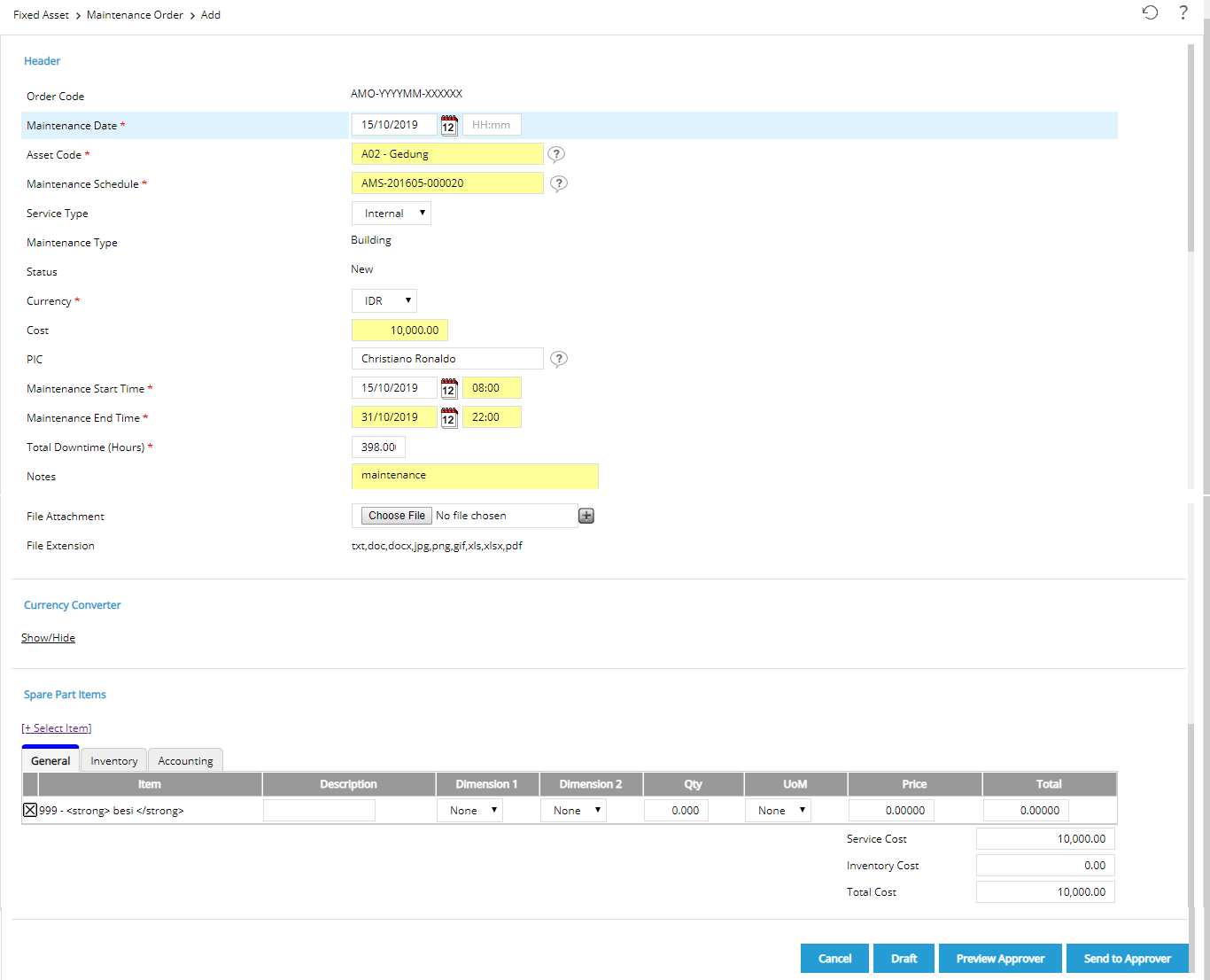Go to Maintenance Order breadcrumb
The height and width of the screenshot is (980, 1210).
tap(135, 15)
